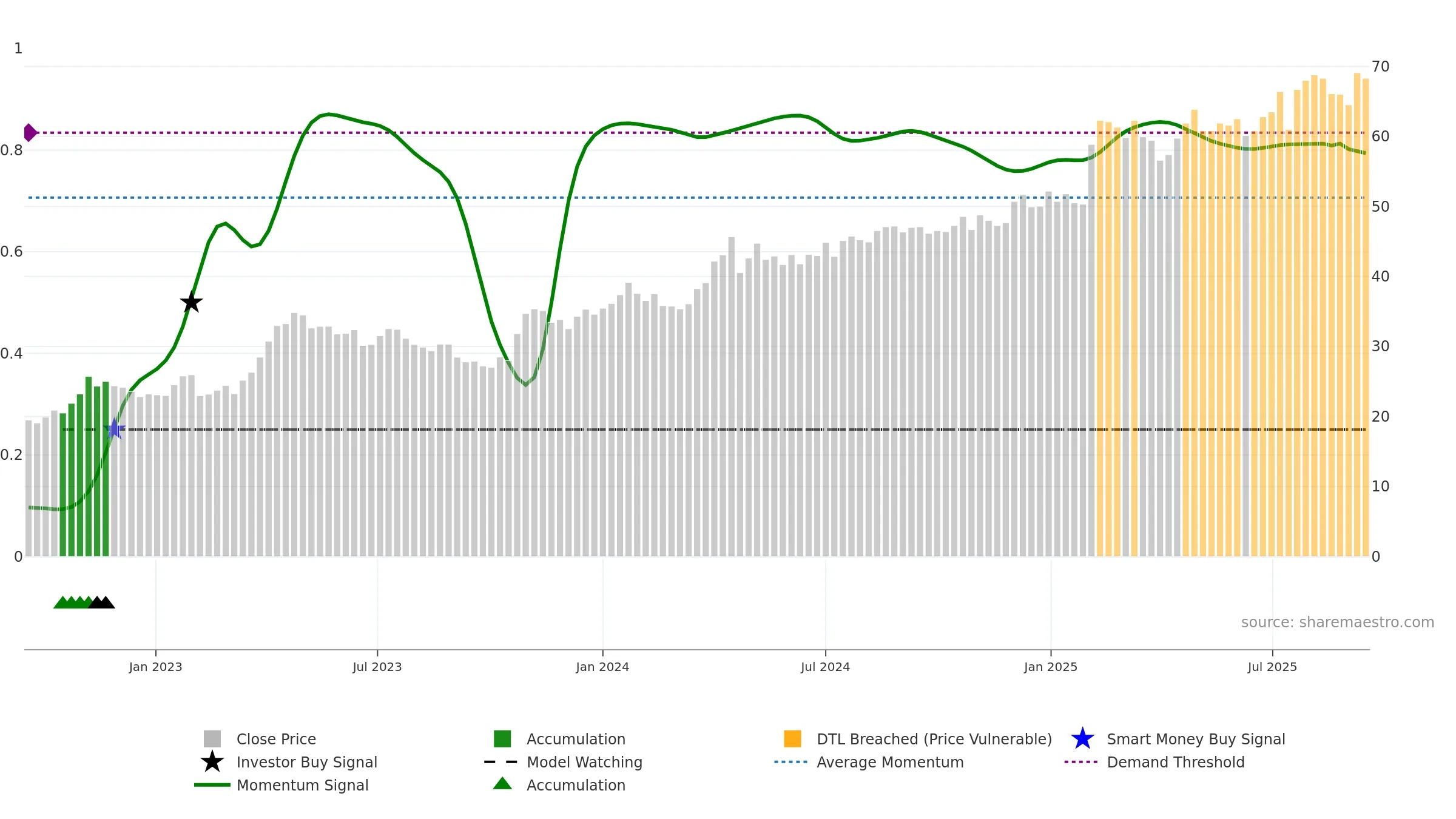
Task: Toggle the Demand Threshold legend label
Action: point(1175,762)
